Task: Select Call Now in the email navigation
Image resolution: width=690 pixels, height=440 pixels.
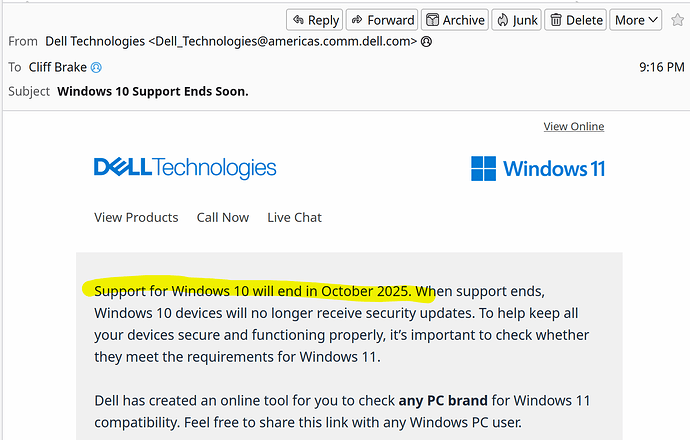Action: pyautogui.click(x=223, y=217)
